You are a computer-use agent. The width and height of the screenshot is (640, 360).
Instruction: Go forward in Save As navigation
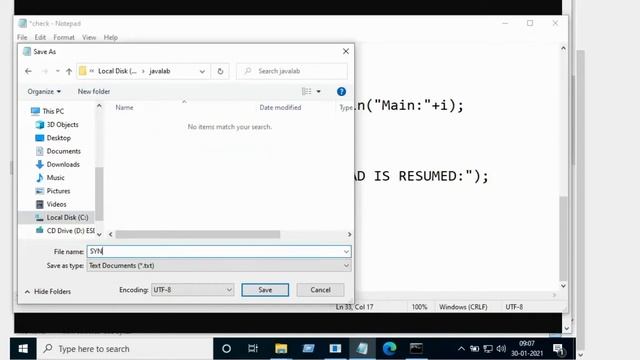[x=44, y=71]
